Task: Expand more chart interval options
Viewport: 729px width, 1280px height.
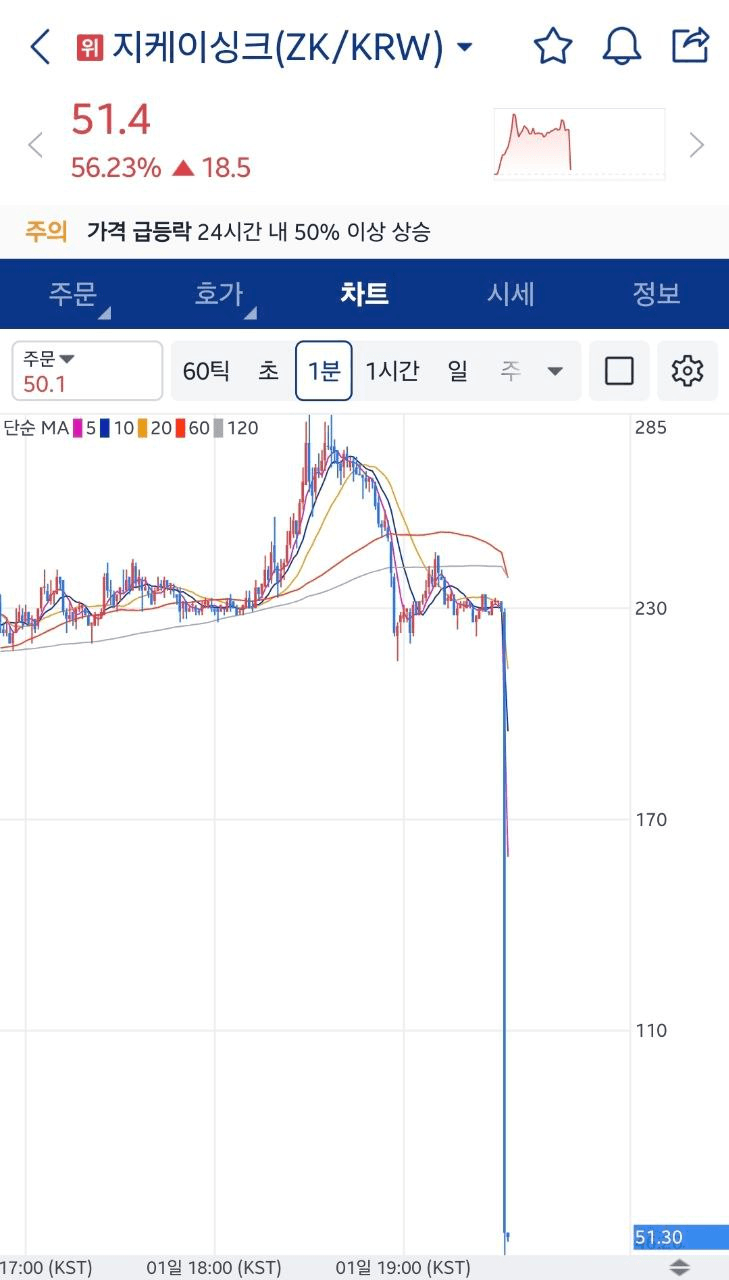Action: pos(555,371)
